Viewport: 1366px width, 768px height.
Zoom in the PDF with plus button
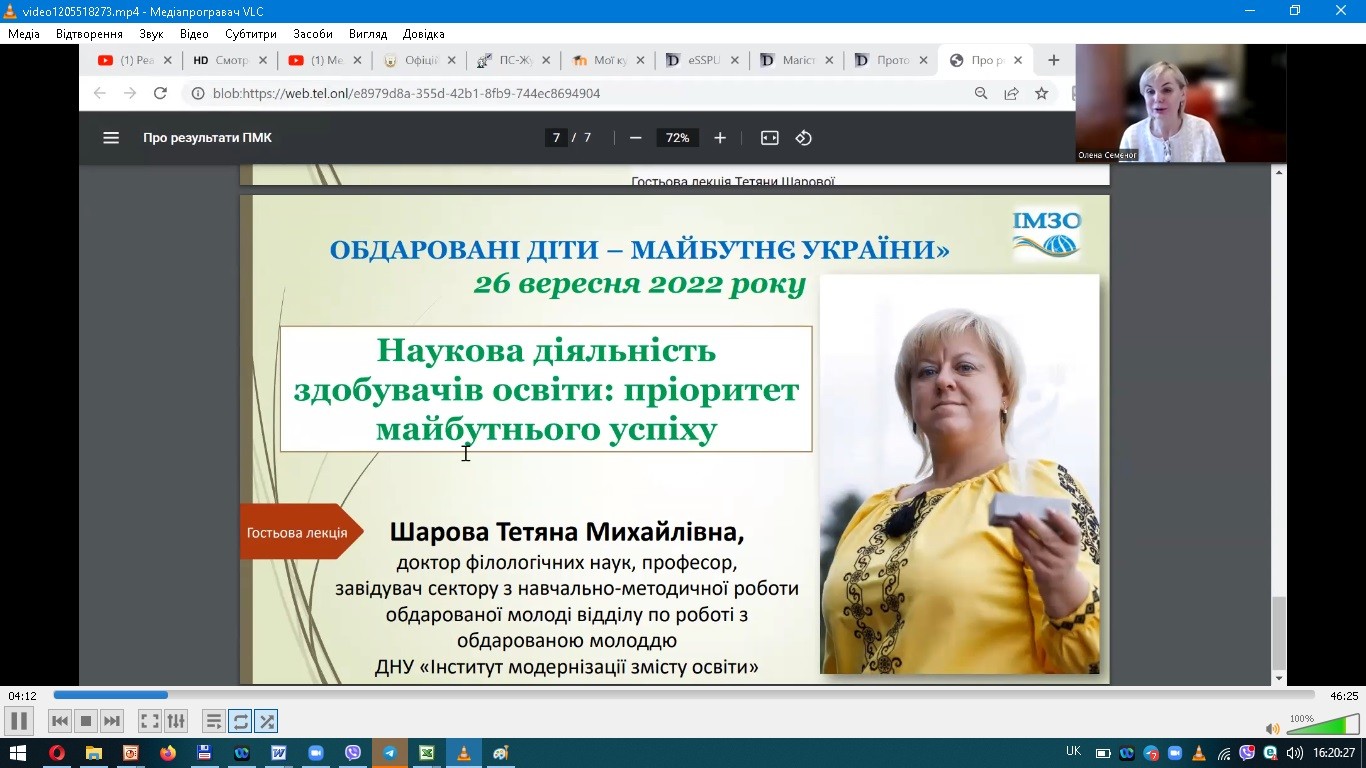click(x=719, y=137)
